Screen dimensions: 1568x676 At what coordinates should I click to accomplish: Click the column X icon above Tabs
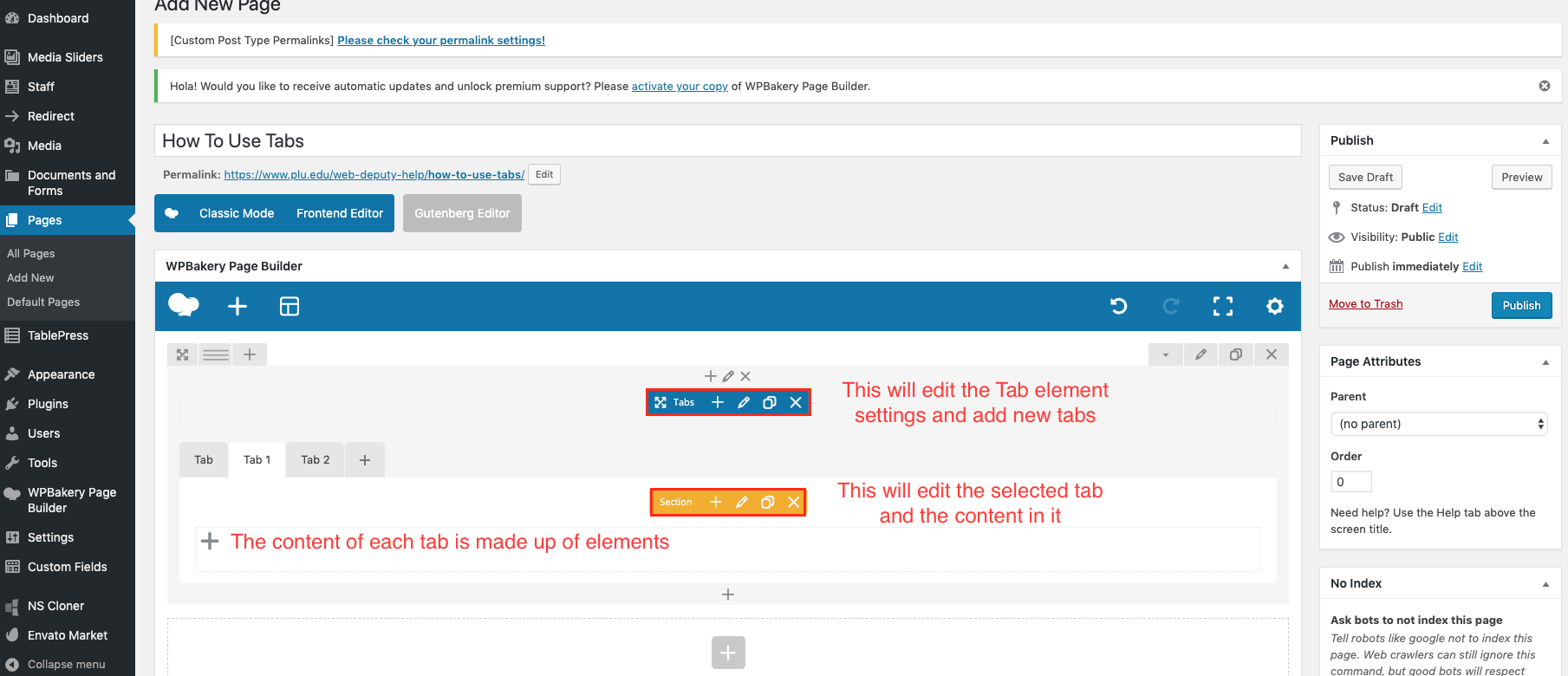[745, 376]
